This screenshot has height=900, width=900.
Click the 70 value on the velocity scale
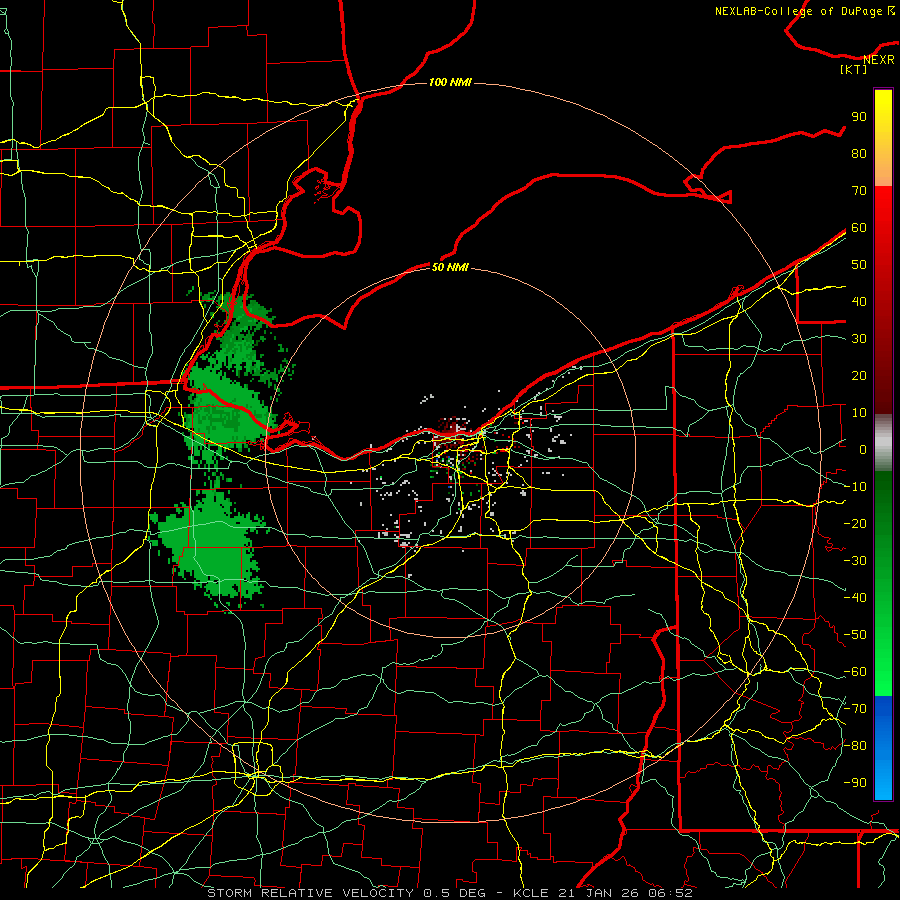(x=859, y=191)
